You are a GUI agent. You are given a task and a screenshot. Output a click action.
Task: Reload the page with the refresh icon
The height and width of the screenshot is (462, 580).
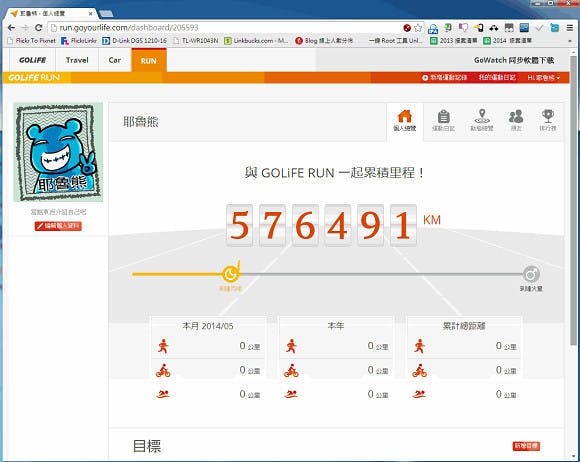(x=38, y=28)
